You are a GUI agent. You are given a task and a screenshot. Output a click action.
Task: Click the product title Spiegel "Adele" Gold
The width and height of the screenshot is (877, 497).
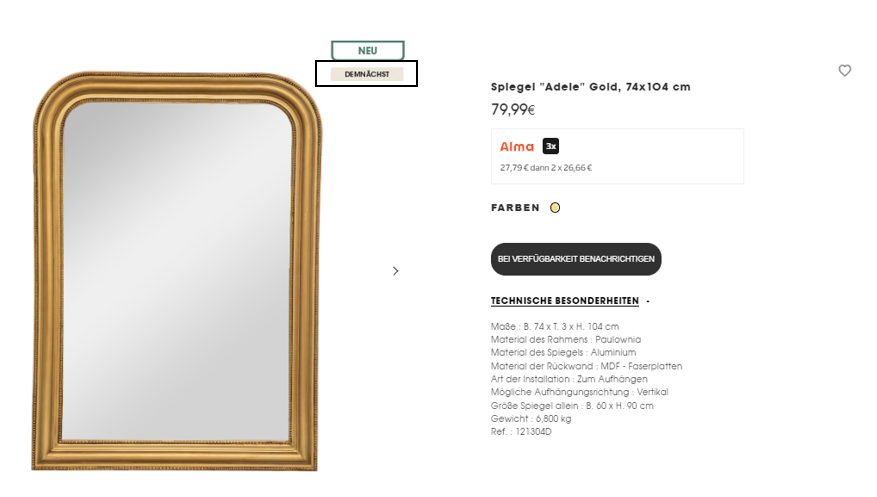point(591,87)
